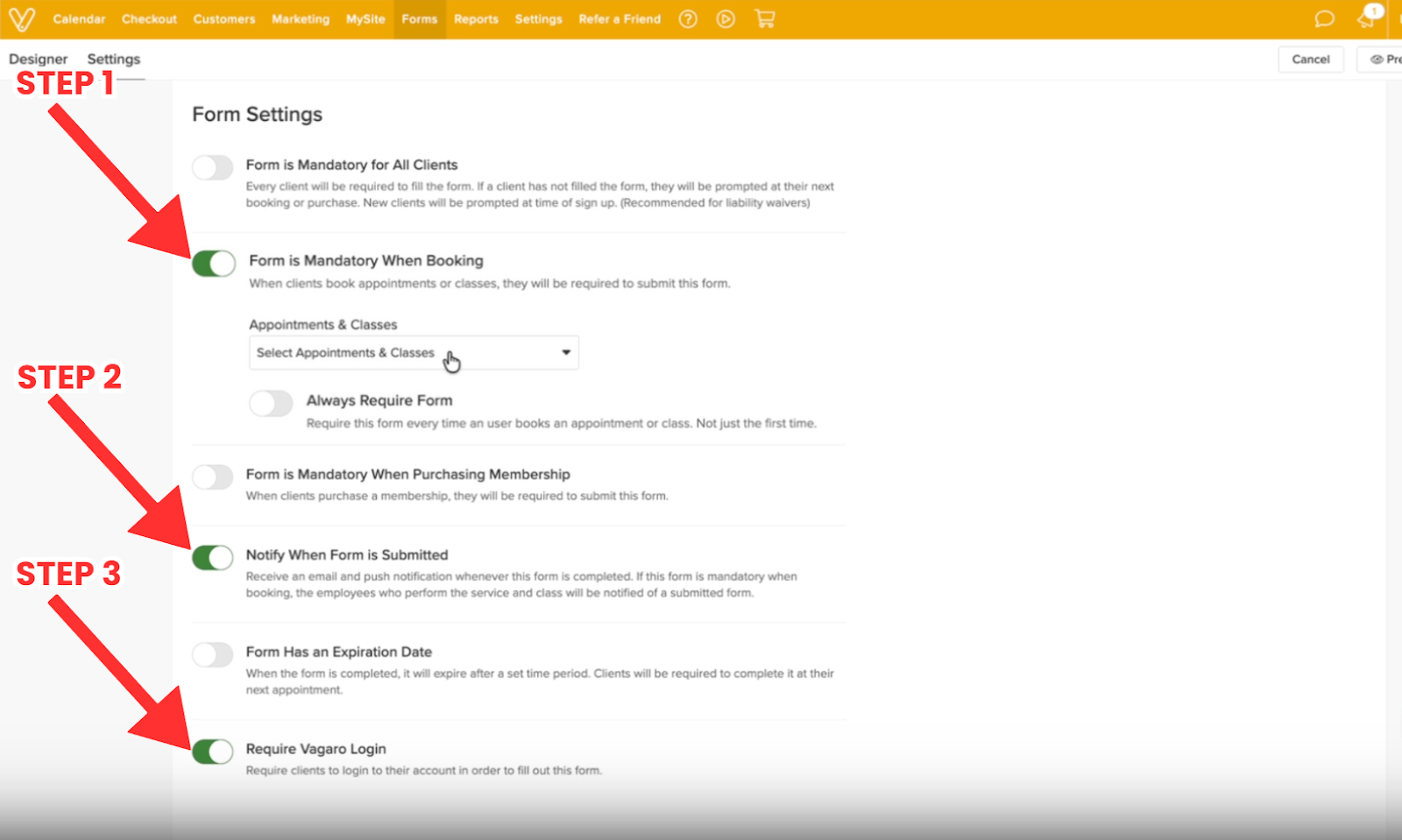
Task: Switch to the Designer tab
Action: [39, 59]
